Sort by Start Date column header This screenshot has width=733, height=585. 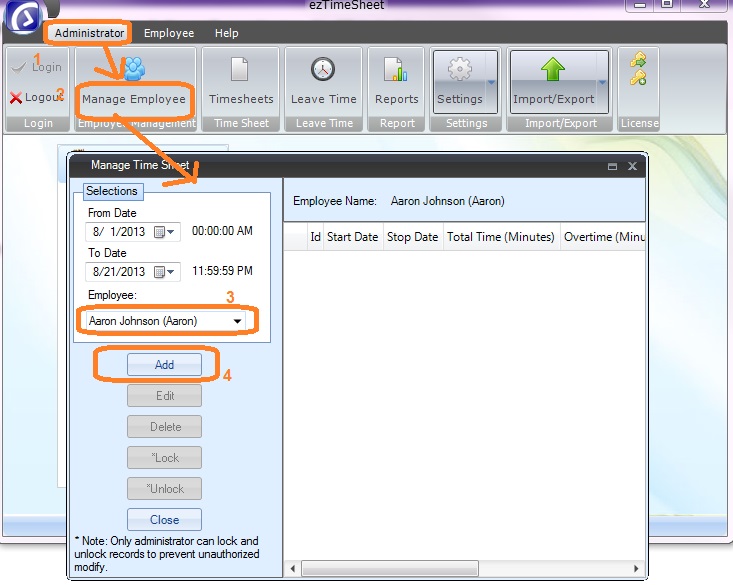[x=352, y=237]
